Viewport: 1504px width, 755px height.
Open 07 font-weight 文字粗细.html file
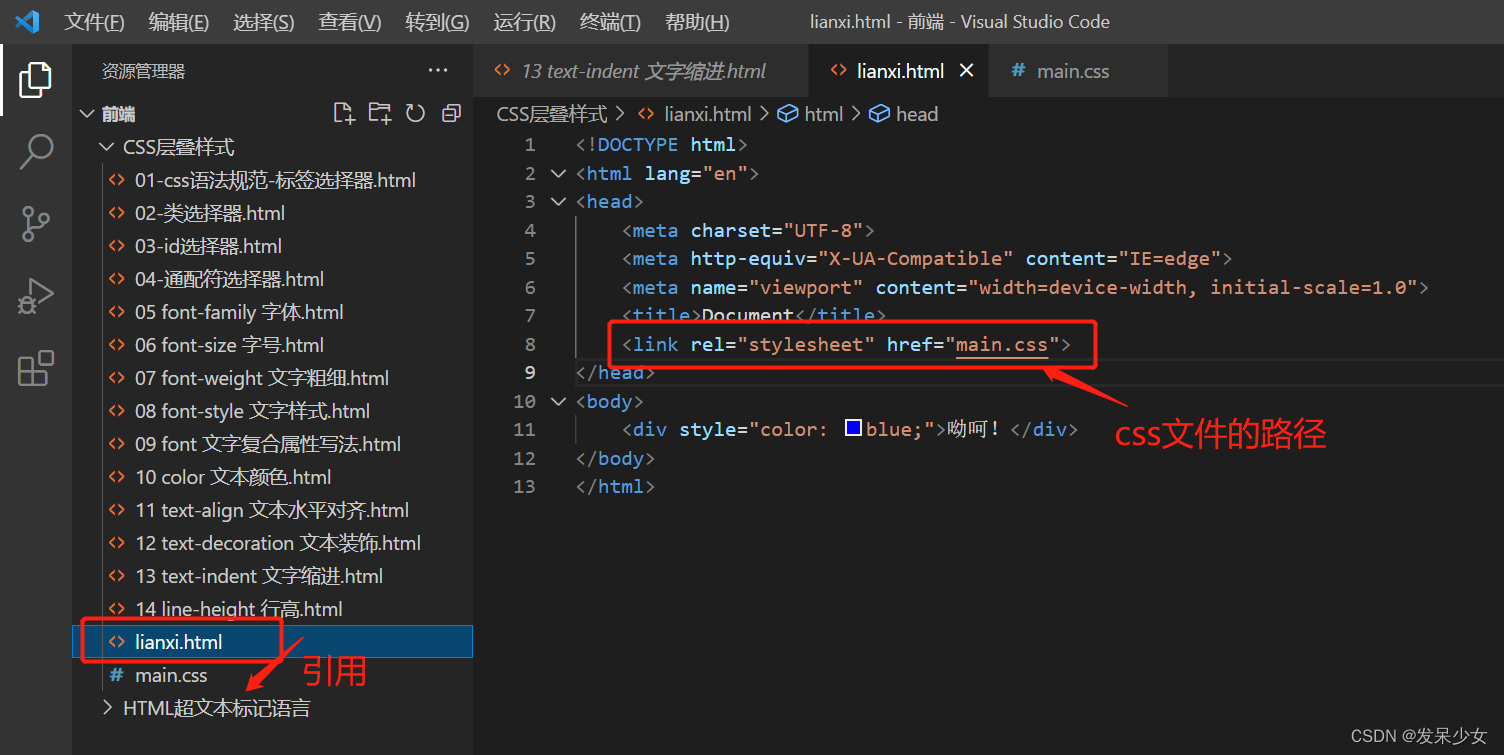click(262, 378)
